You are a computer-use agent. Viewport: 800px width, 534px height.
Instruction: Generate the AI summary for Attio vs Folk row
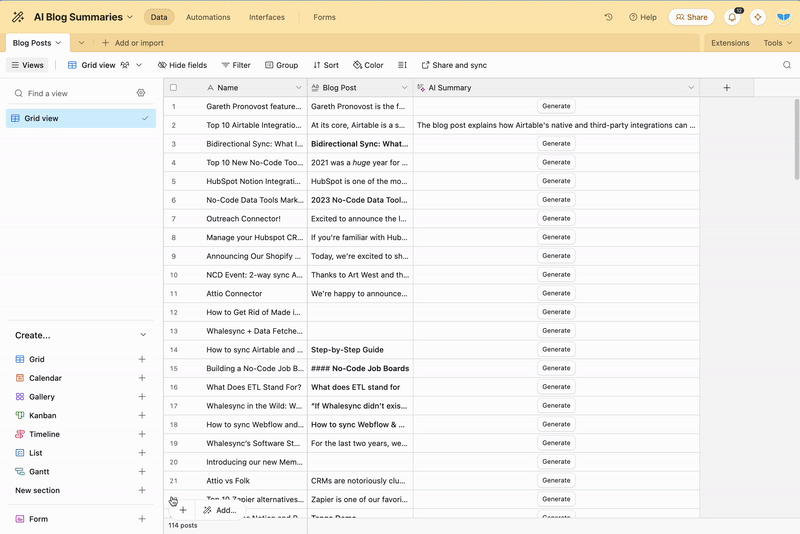click(x=556, y=480)
